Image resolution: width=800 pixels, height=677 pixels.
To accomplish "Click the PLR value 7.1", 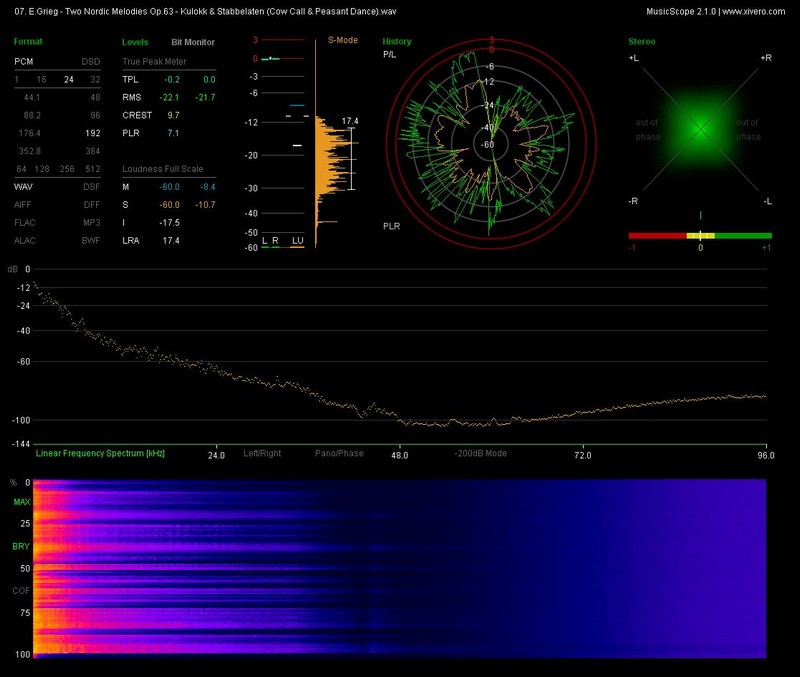I will [173, 133].
